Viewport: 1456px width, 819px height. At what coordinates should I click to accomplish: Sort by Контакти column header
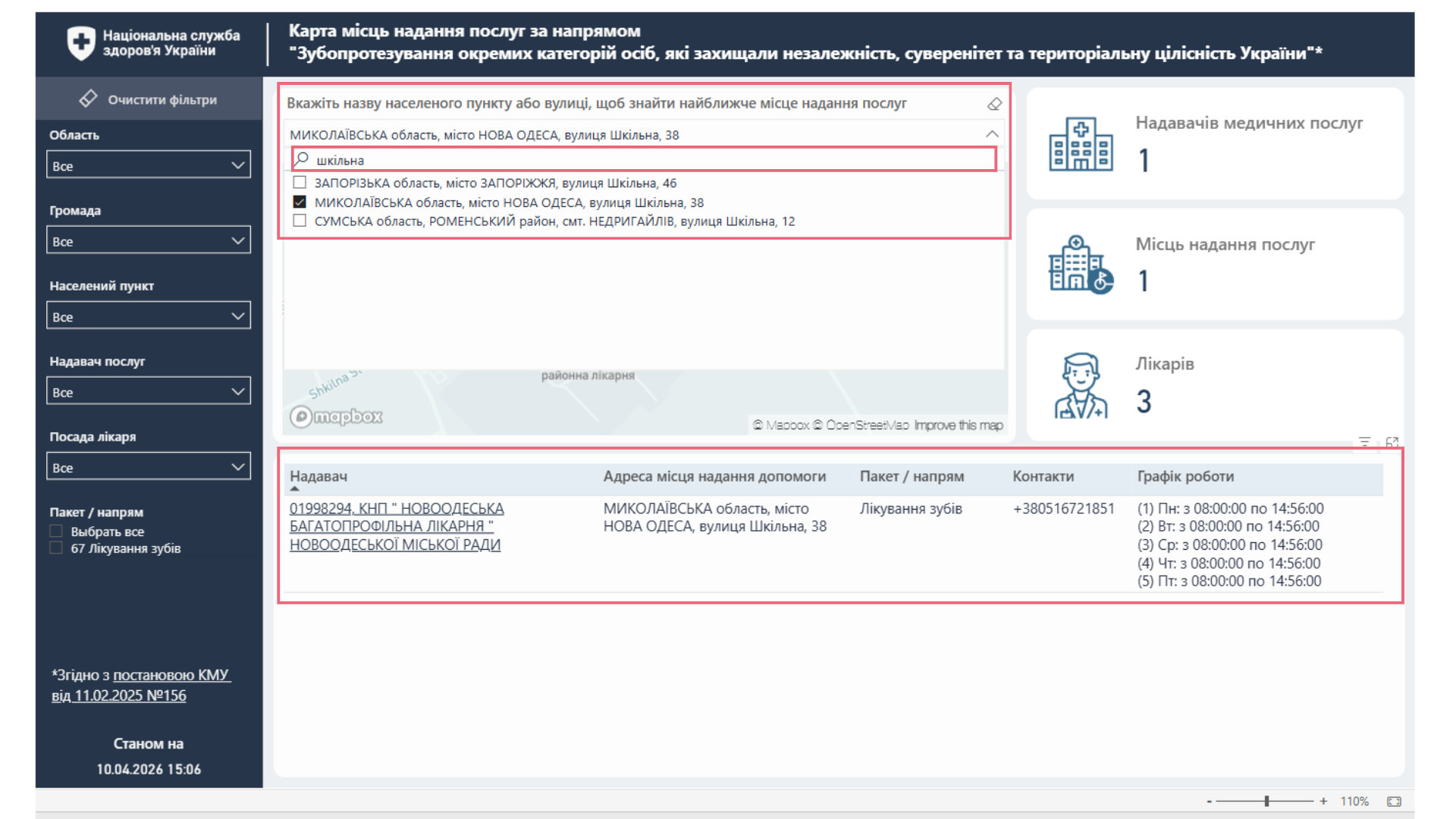pyautogui.click(x=1043, y=476)
